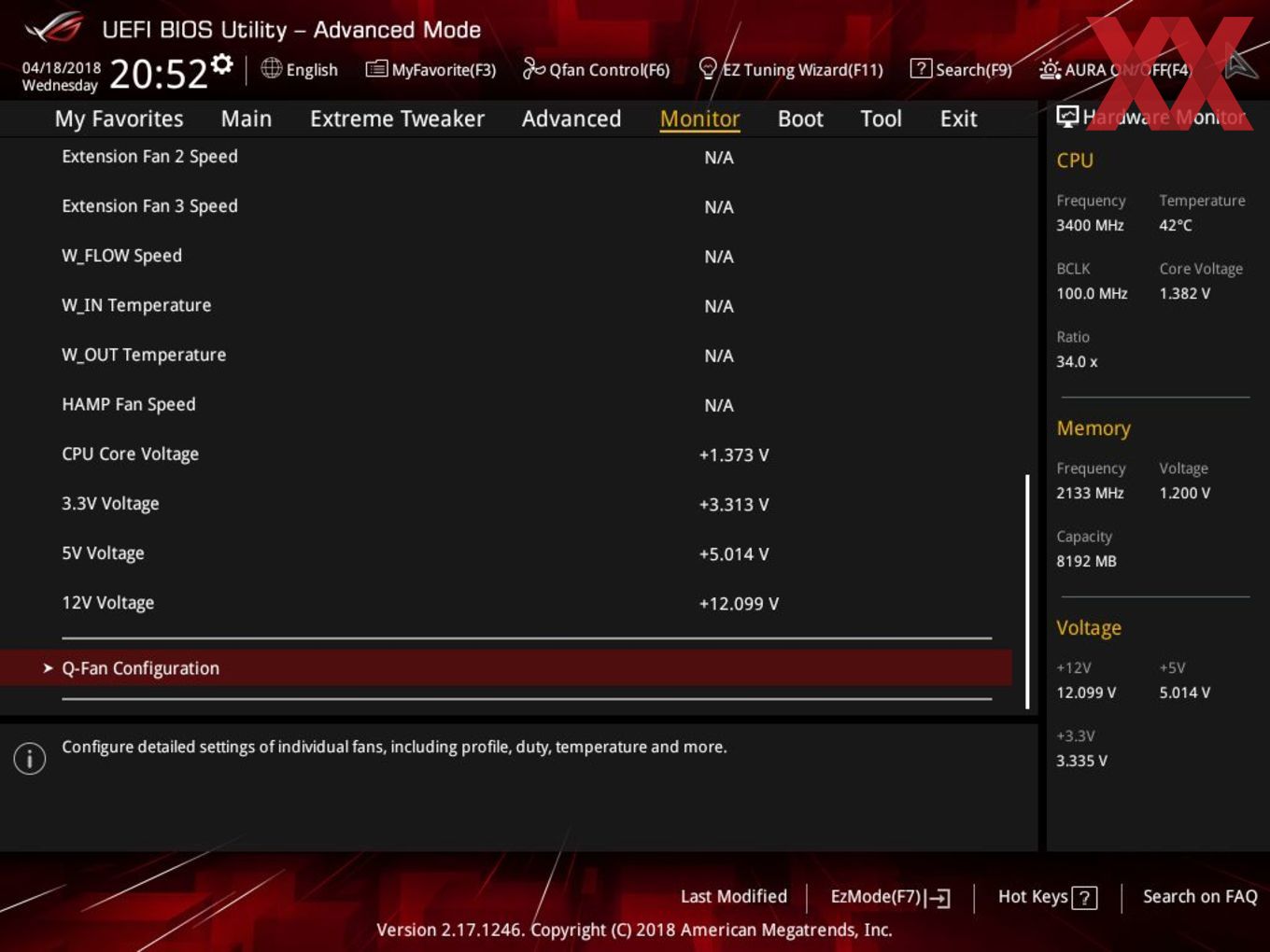
Task: Click CPU temperature 42°C value
Action: coord(1176,225)
